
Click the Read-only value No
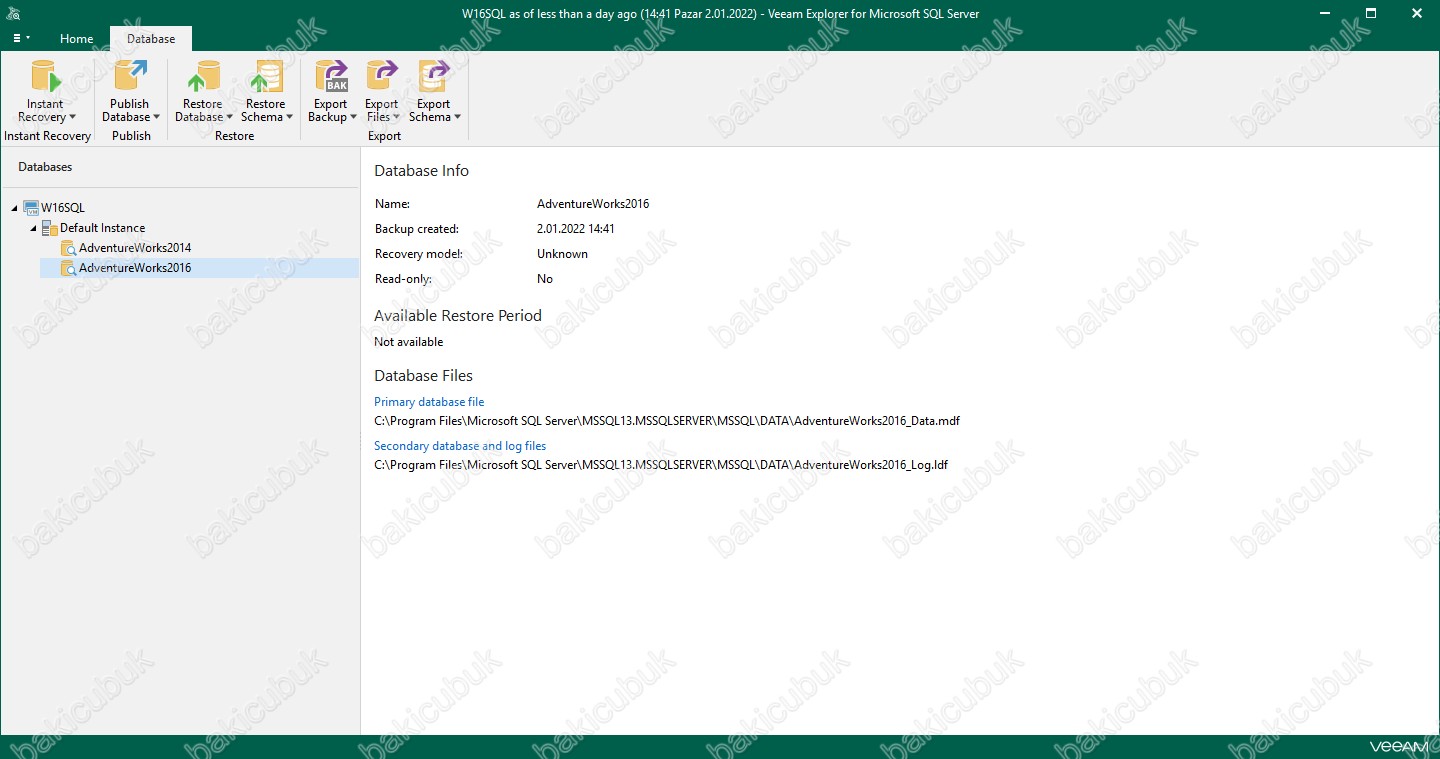tap(545, 279)
